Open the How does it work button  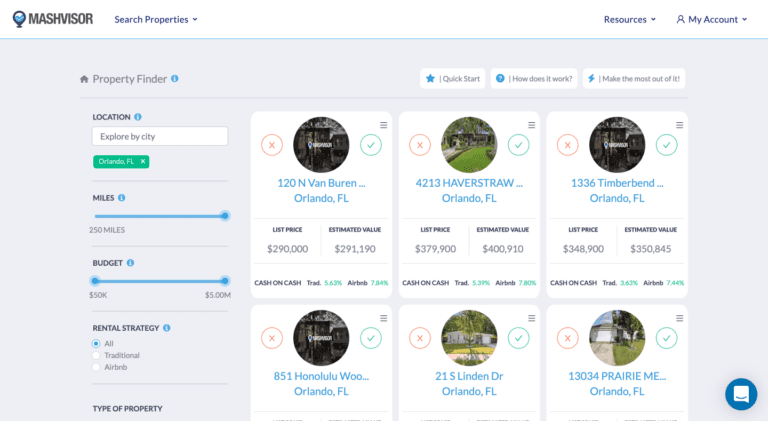click(534, 79)
